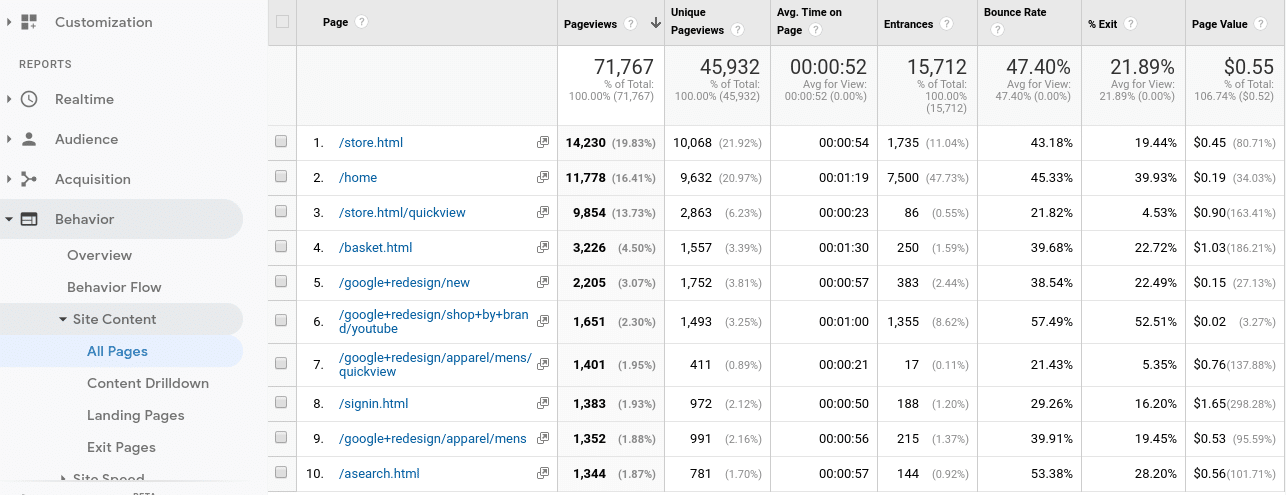1286x495 pixels.
Task: Open the Exit Pages report
Action: point(121,447)
